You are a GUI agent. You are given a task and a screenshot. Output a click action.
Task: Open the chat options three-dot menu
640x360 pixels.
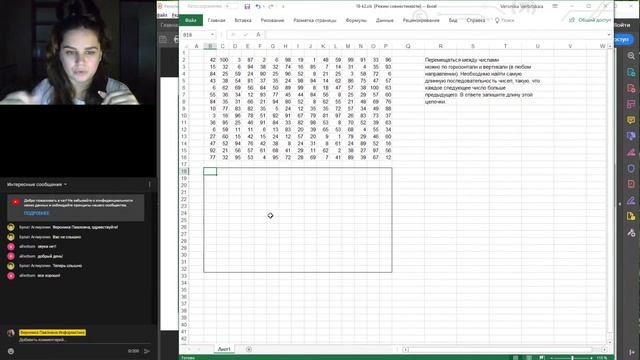click(149, 184)
